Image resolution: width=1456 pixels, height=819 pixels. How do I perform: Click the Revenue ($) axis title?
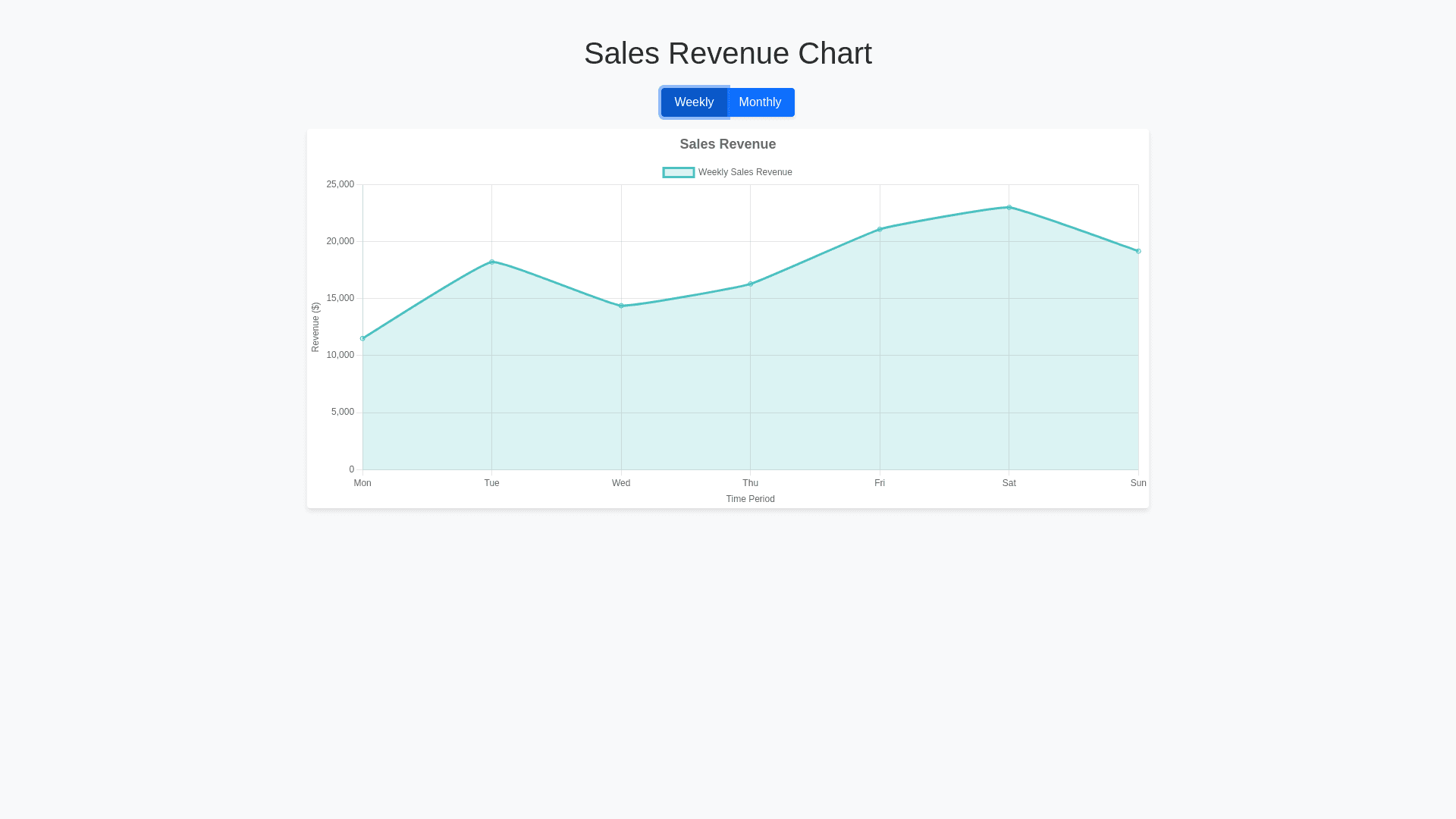(x=315, y=327)
